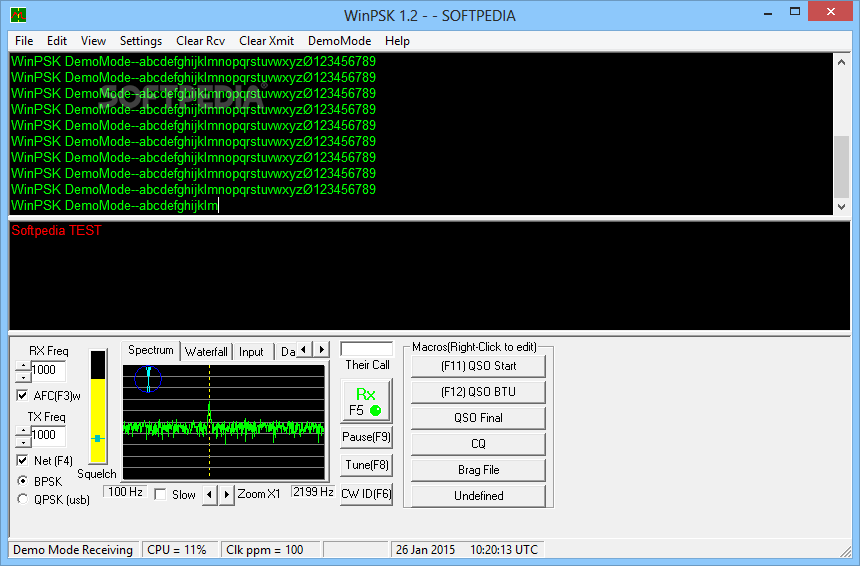This screenshot has width=860, height=566.
Task: Click the Rx F5 transmit/receive button
Action: (x=366, y=401)
